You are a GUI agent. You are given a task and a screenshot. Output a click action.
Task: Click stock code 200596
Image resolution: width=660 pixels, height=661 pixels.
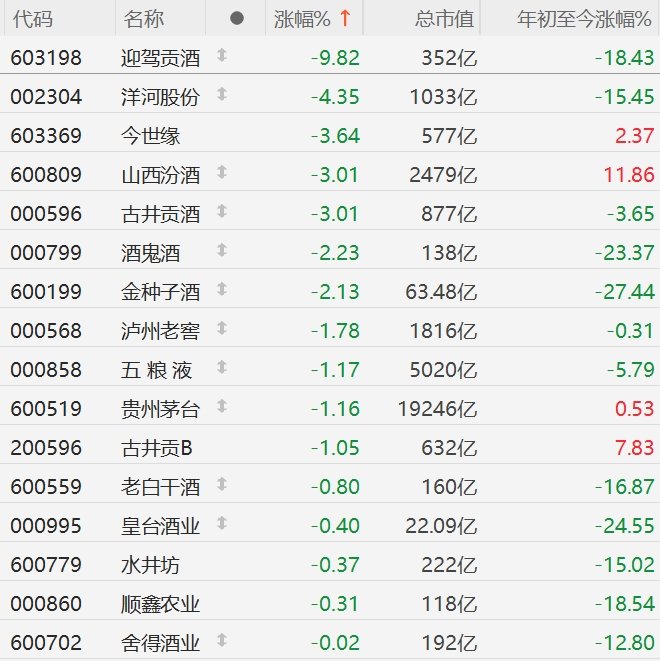[x=46, y=448]
